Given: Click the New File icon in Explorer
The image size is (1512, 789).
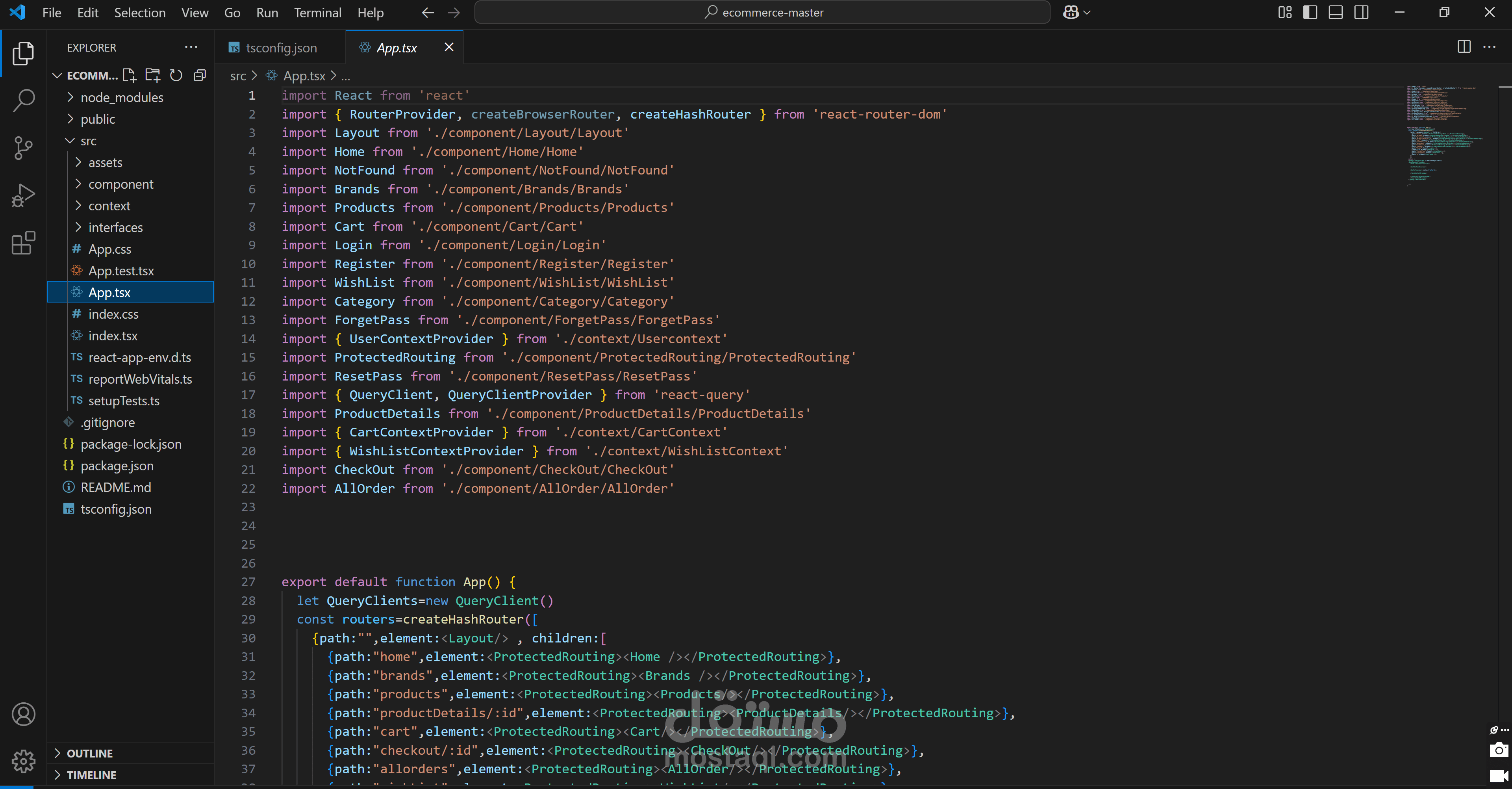Looking at the screenshot, I should [x=129, y=75].
